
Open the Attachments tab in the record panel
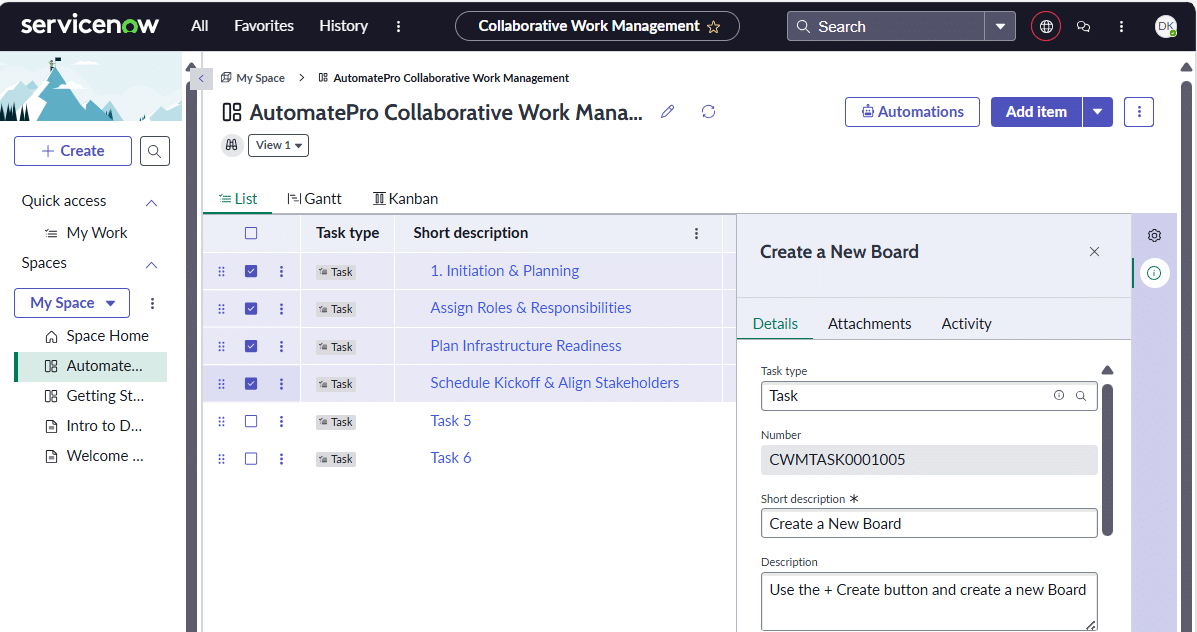(x=869, y=323)
